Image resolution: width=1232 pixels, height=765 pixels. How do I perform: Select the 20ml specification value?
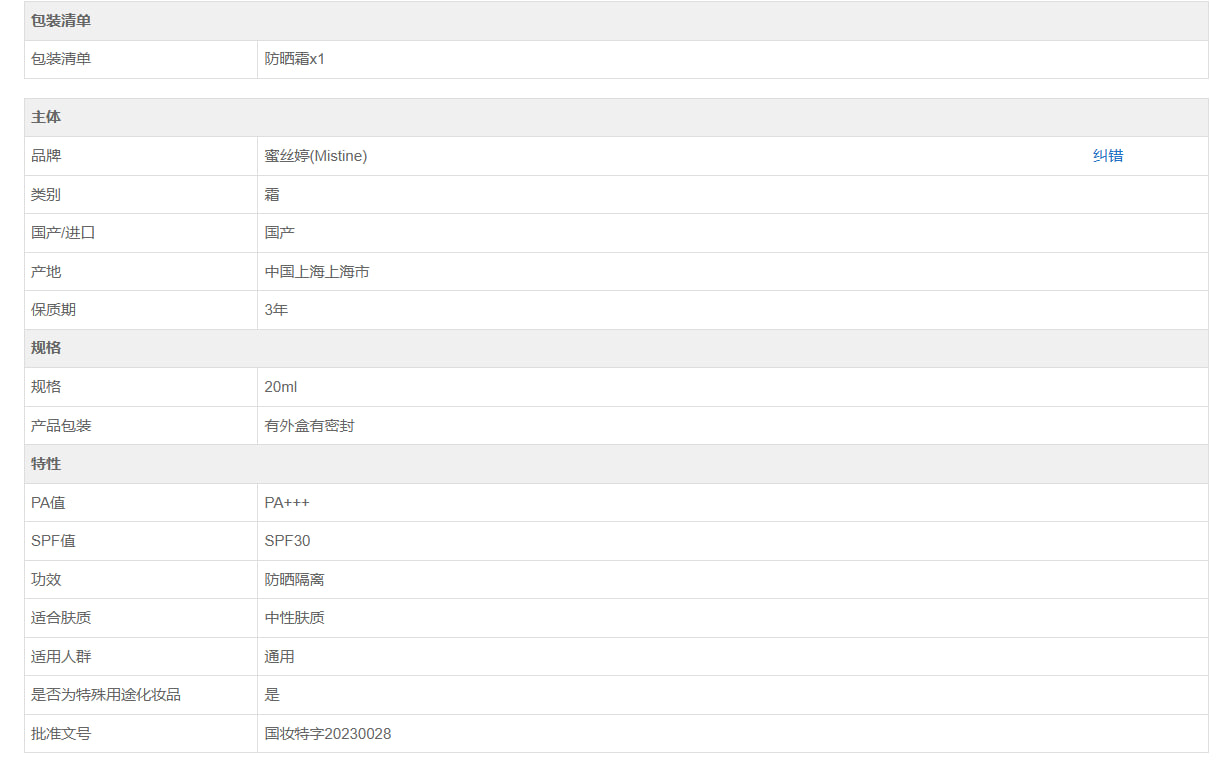tap(281, 387)
